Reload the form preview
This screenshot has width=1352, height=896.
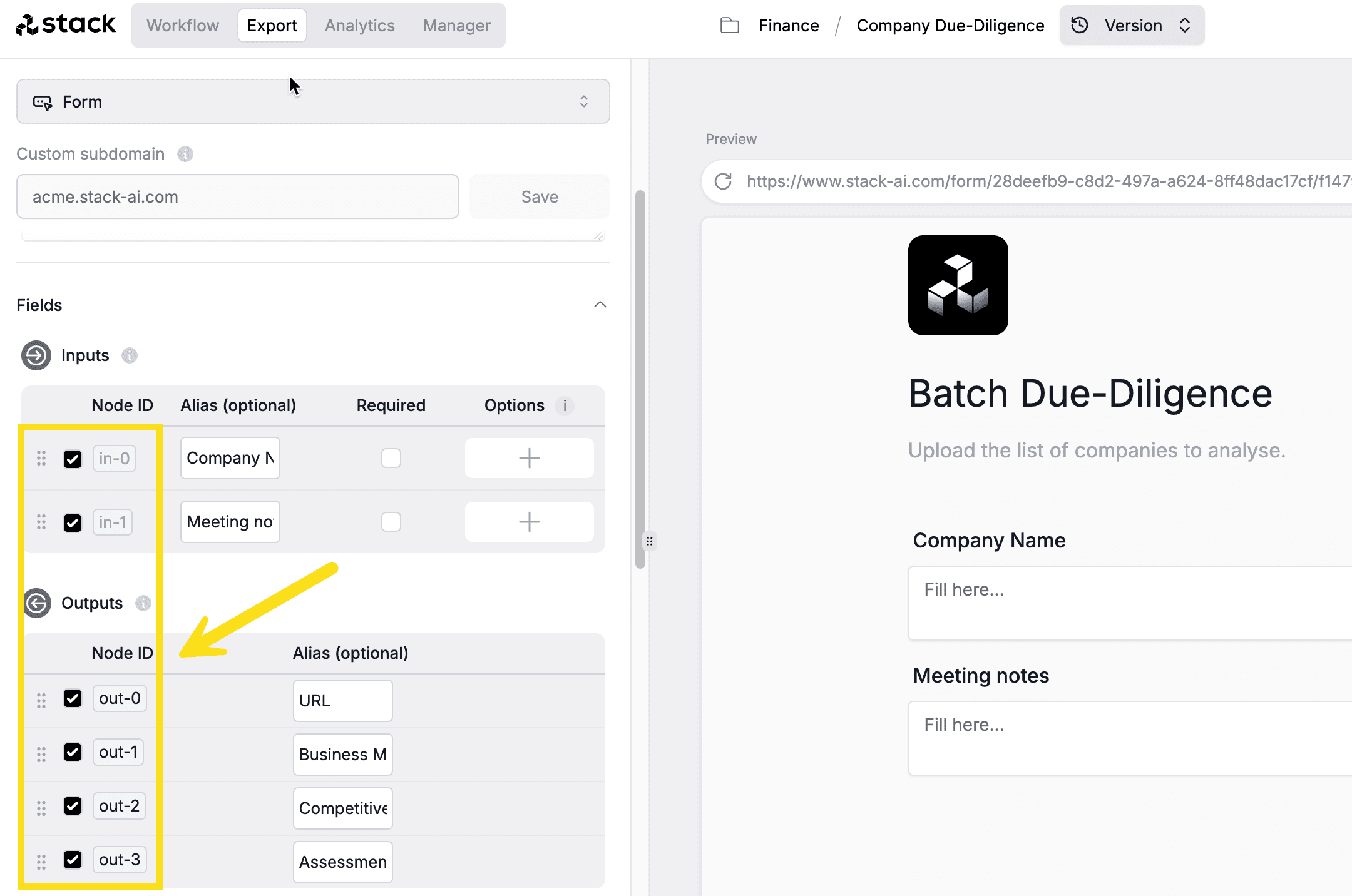click(x=723, y=181)
